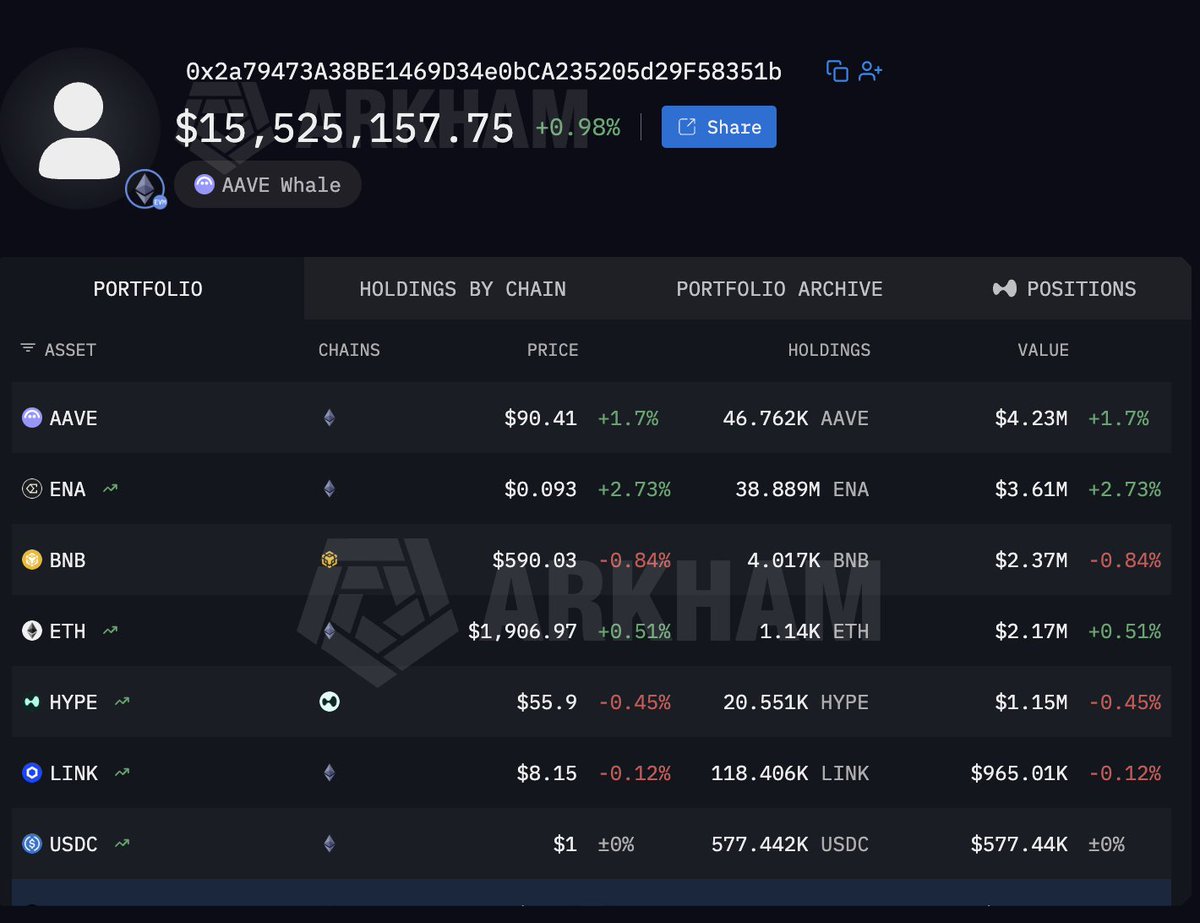Click the 577.442K USDC holdings value

[790, 844]
